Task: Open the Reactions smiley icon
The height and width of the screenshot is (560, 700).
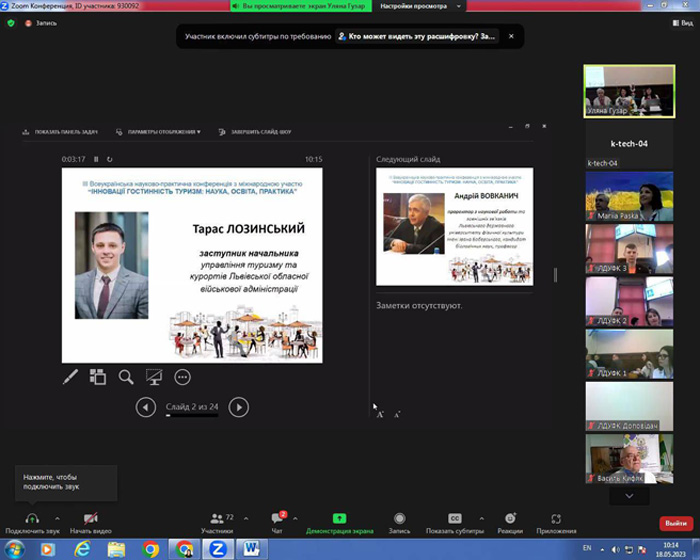Action: tap(510, 518)
